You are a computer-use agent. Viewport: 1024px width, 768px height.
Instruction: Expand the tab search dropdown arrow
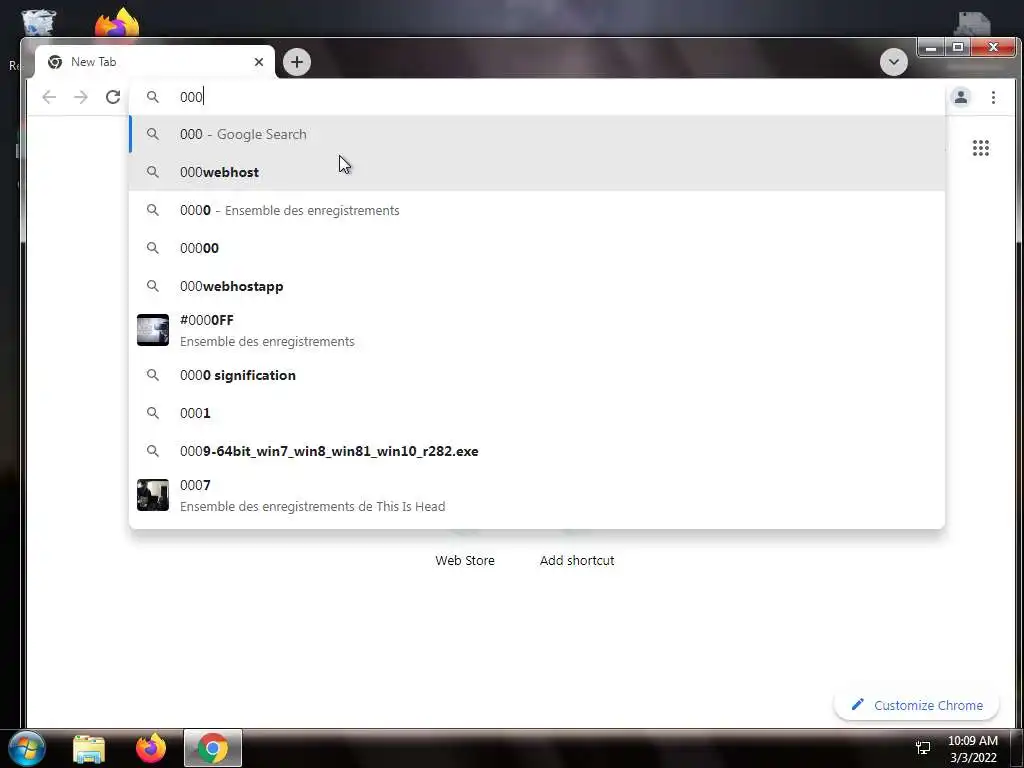click(x=893, y=62)
